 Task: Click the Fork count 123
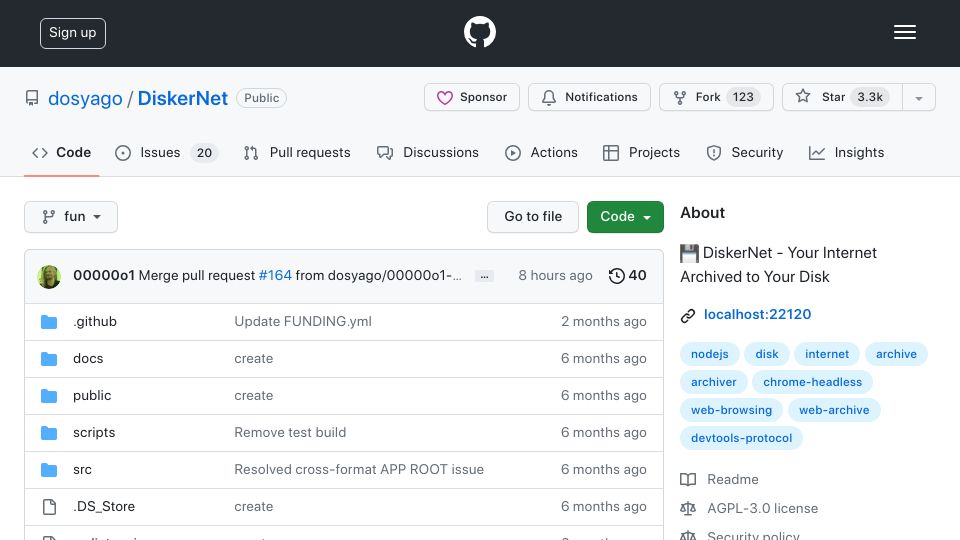[743, 97]
